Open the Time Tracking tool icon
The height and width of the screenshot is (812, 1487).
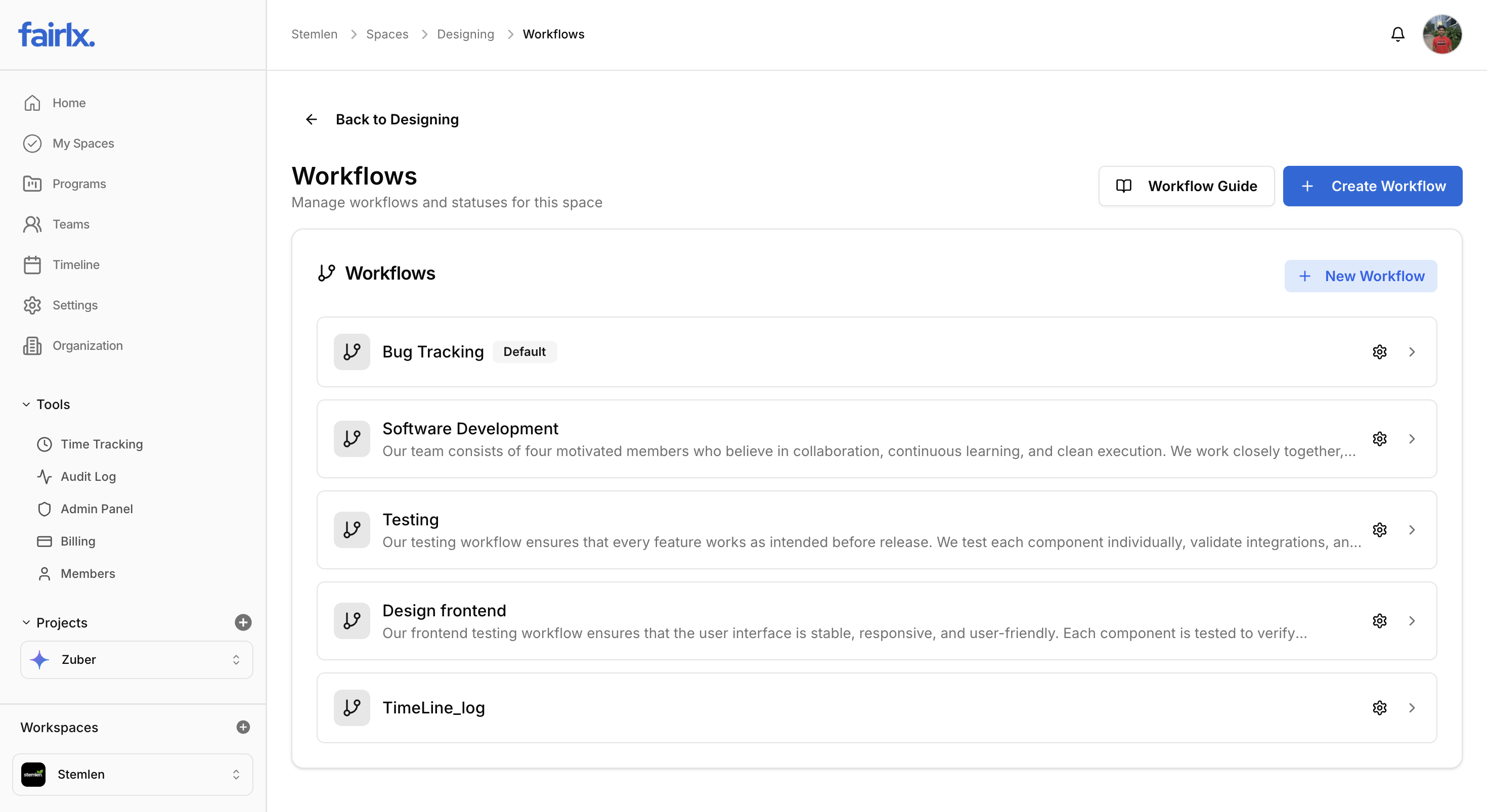tap(45, 444)
